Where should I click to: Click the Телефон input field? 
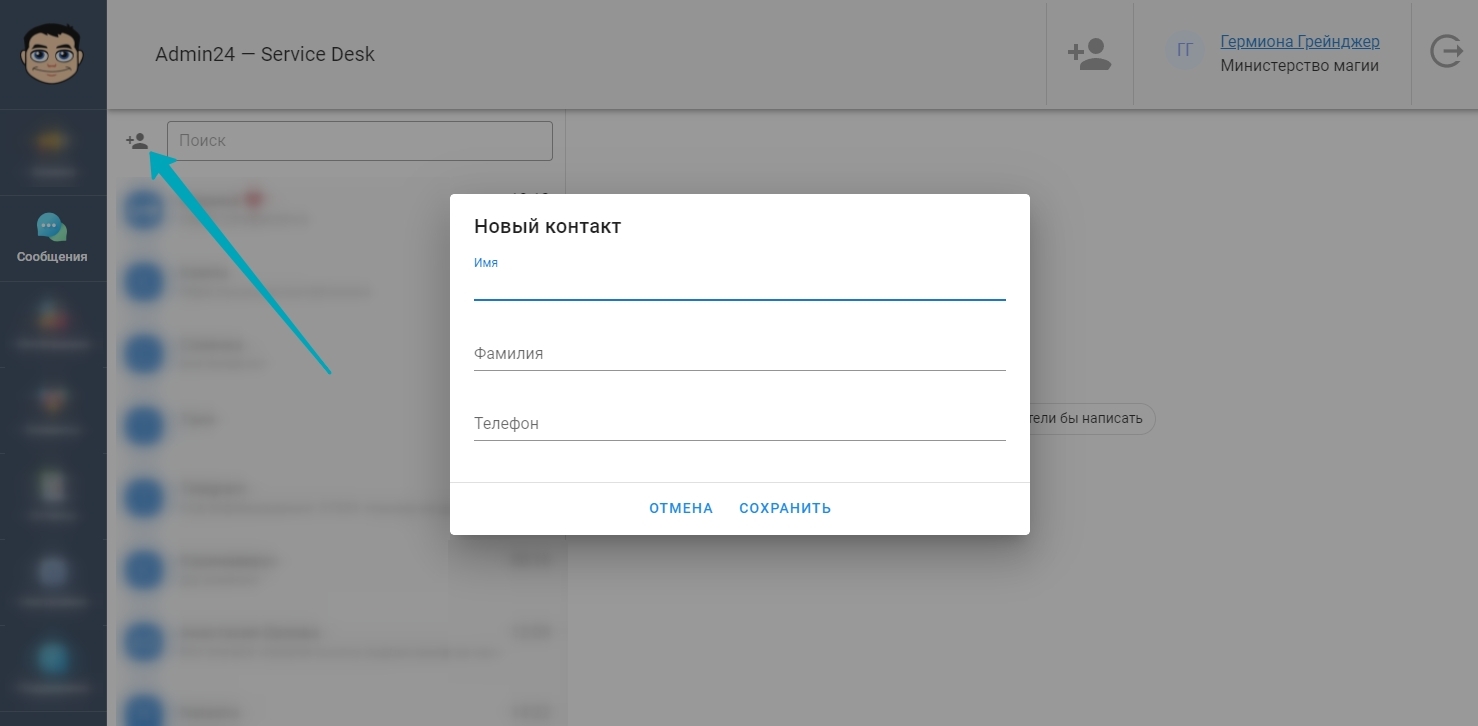pos(739,424)
